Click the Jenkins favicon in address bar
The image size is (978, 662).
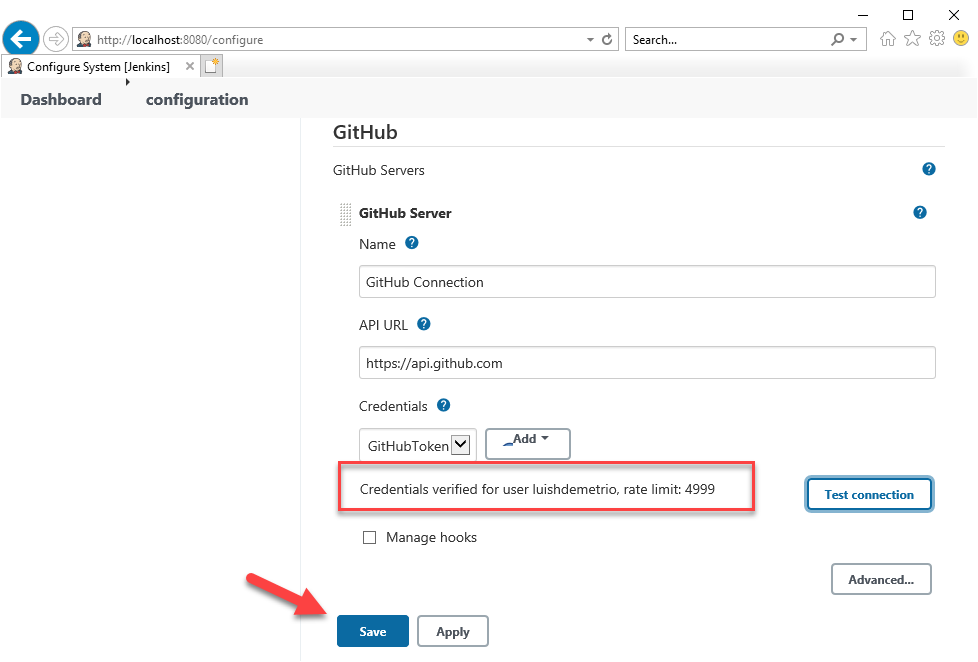point(84,39)
